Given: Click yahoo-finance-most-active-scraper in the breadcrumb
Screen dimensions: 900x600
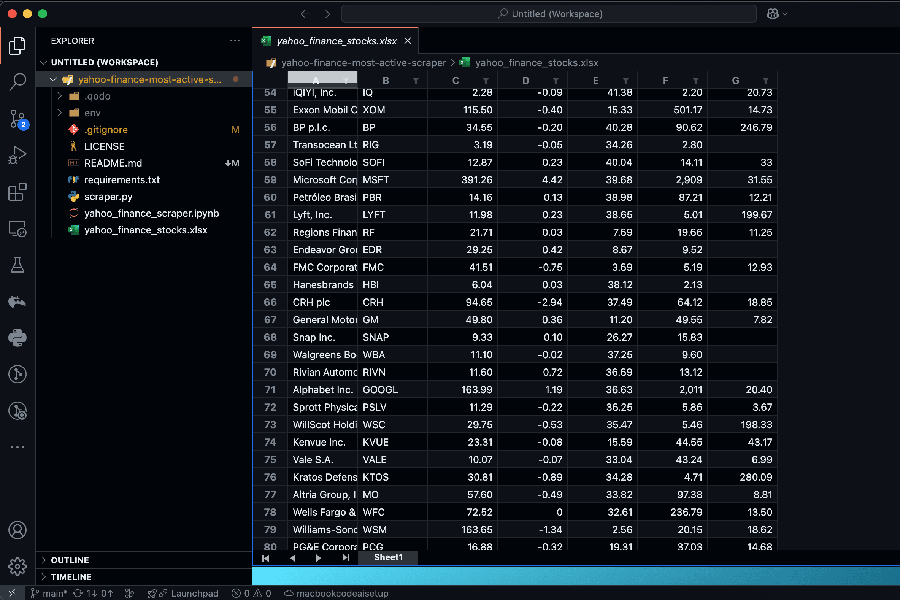Looking at the screenshot, I should (363, 63).
